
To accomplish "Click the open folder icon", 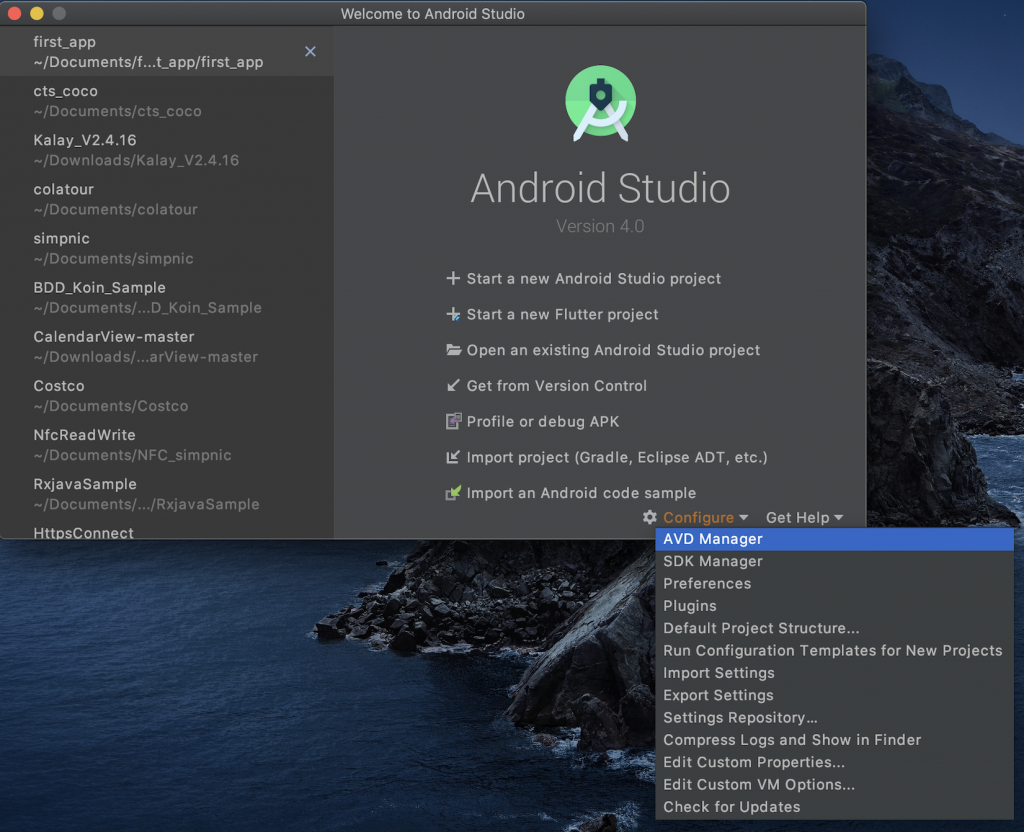I will click(x=453, y=349).
